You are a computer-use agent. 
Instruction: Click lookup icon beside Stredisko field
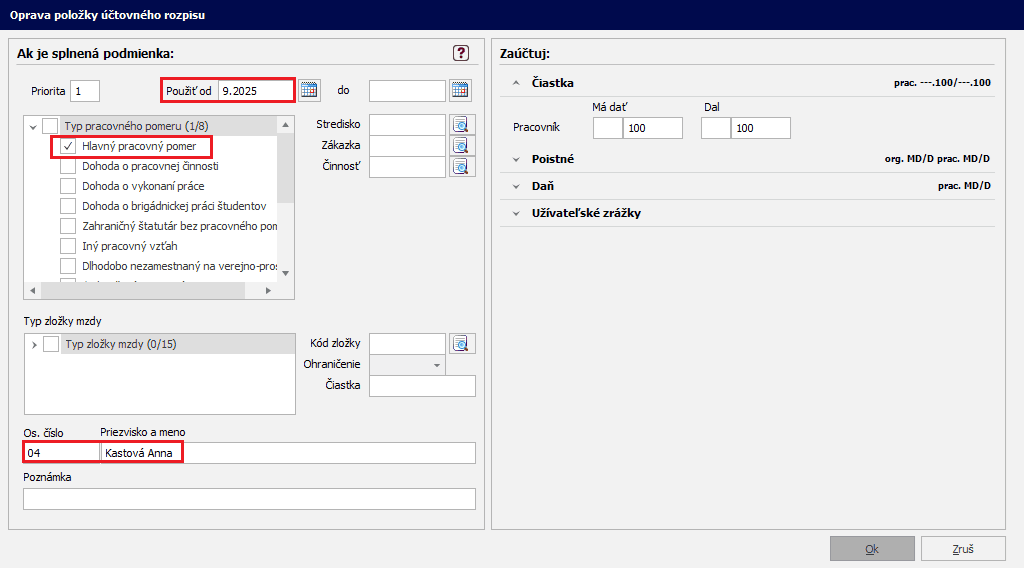[460, 125]
